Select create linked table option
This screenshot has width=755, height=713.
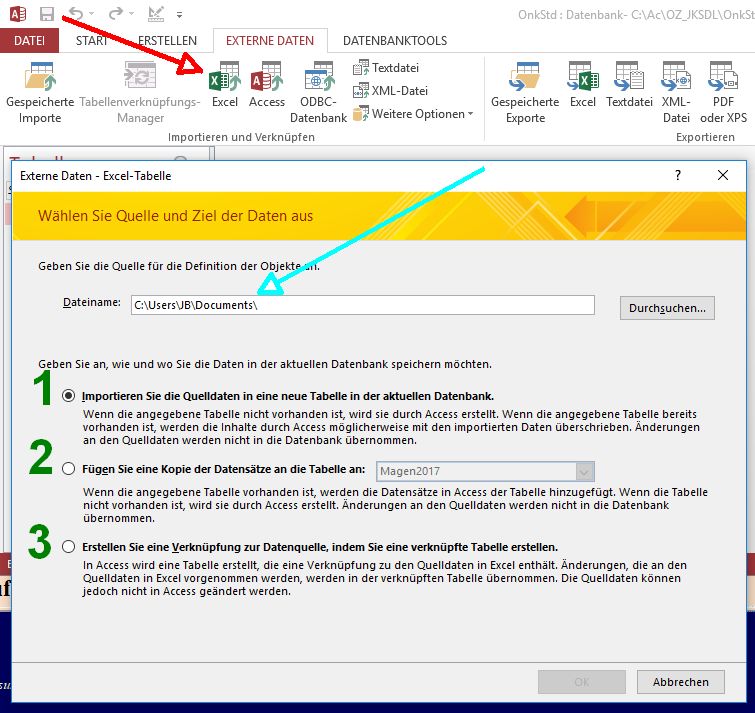coord(68,546)
